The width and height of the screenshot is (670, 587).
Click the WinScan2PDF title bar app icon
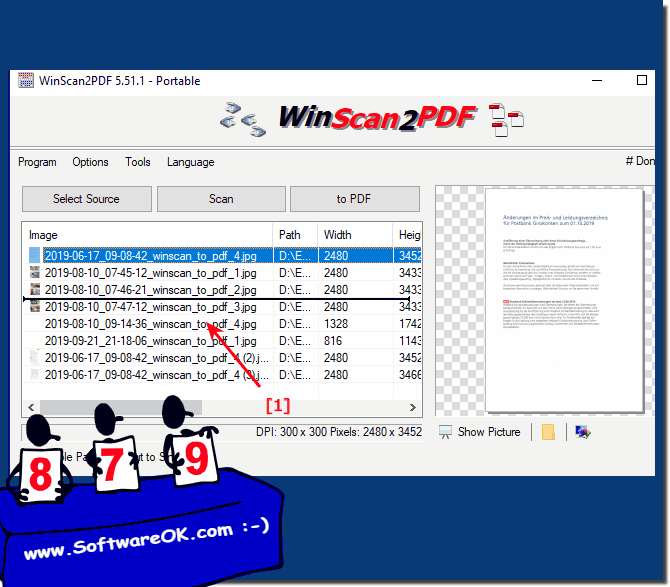[26, 80]
